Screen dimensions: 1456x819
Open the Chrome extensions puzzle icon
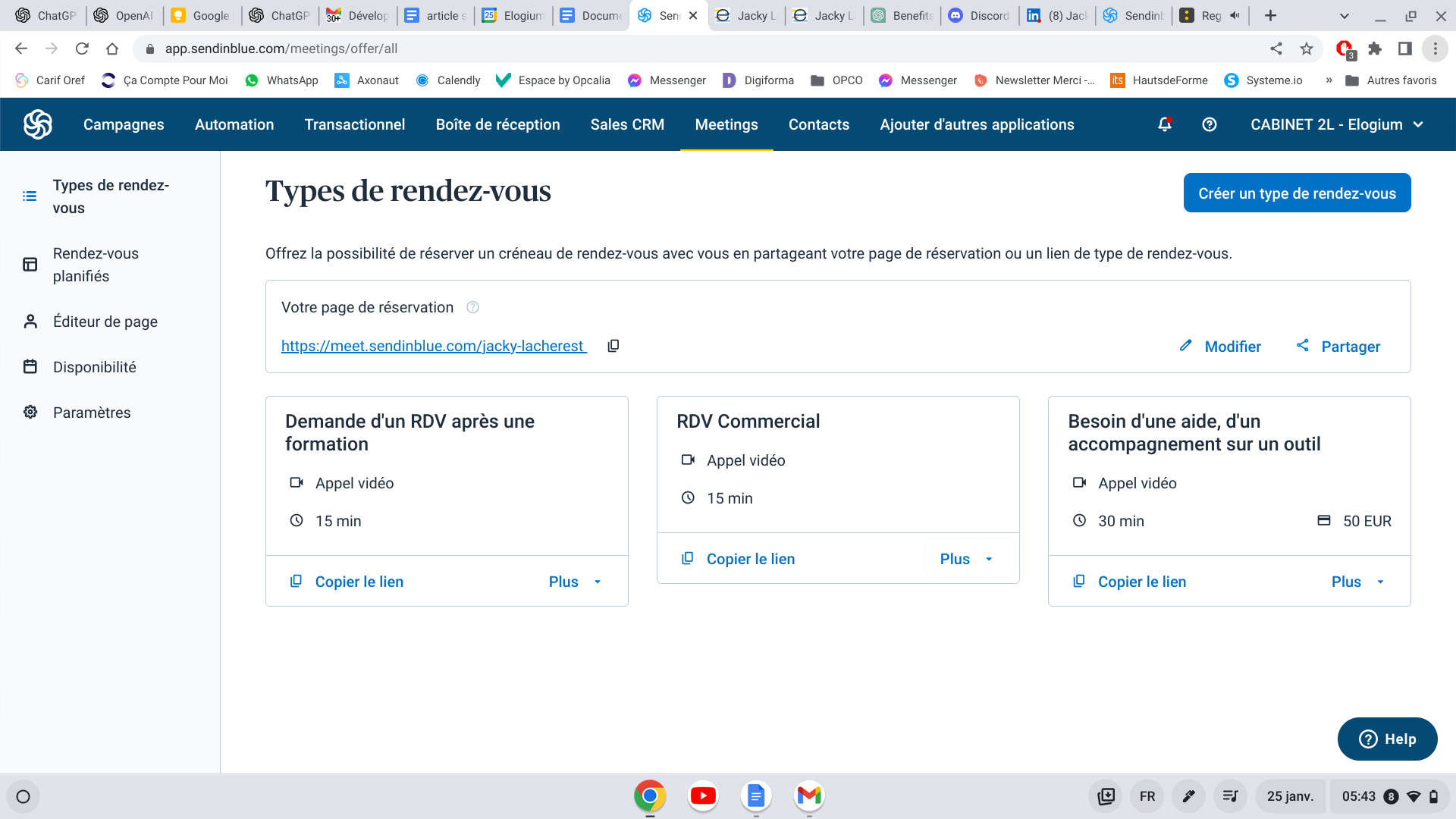coord(1375,49)
